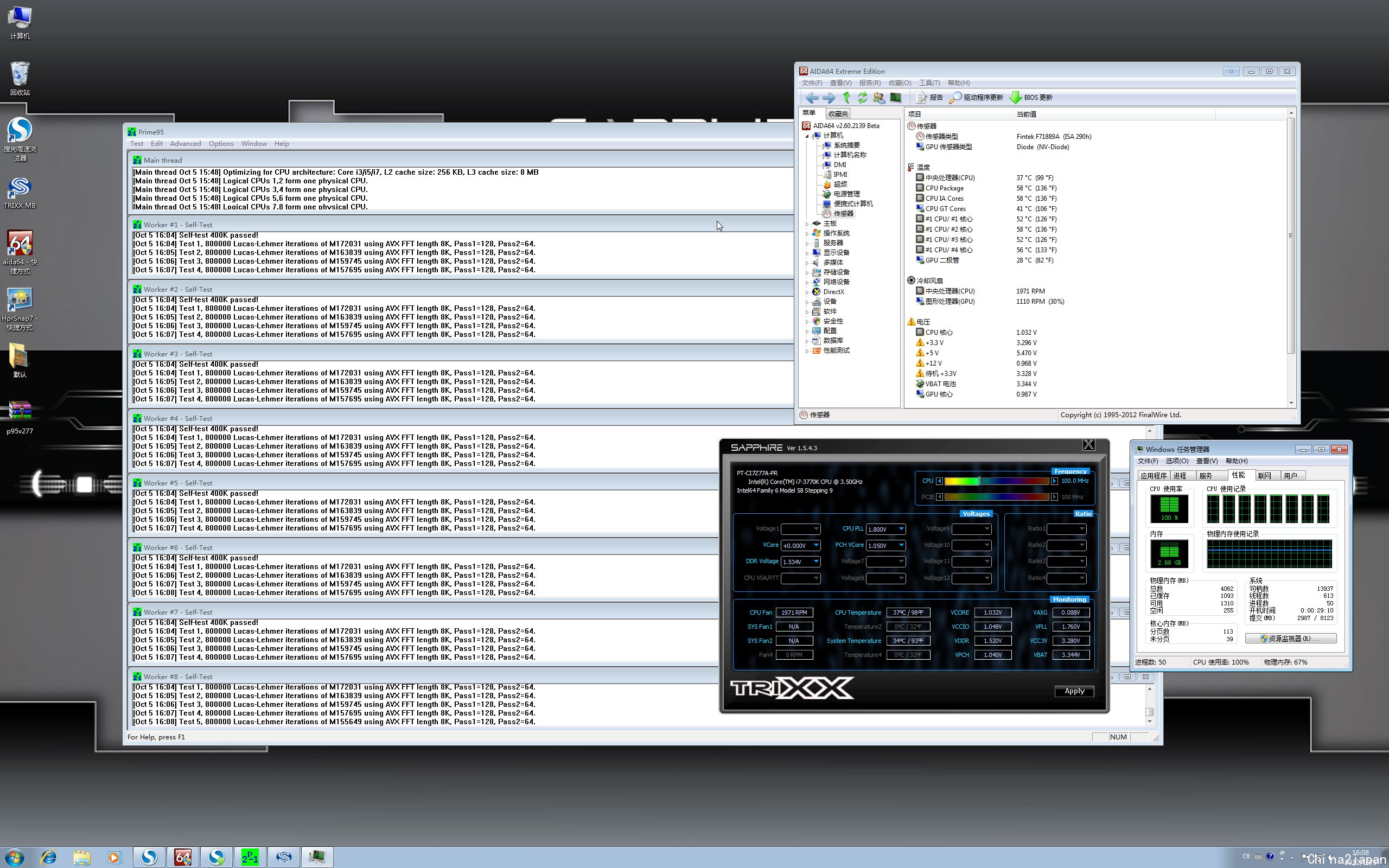Expand the 性能测试 tree node

click(x=806, y=351)
